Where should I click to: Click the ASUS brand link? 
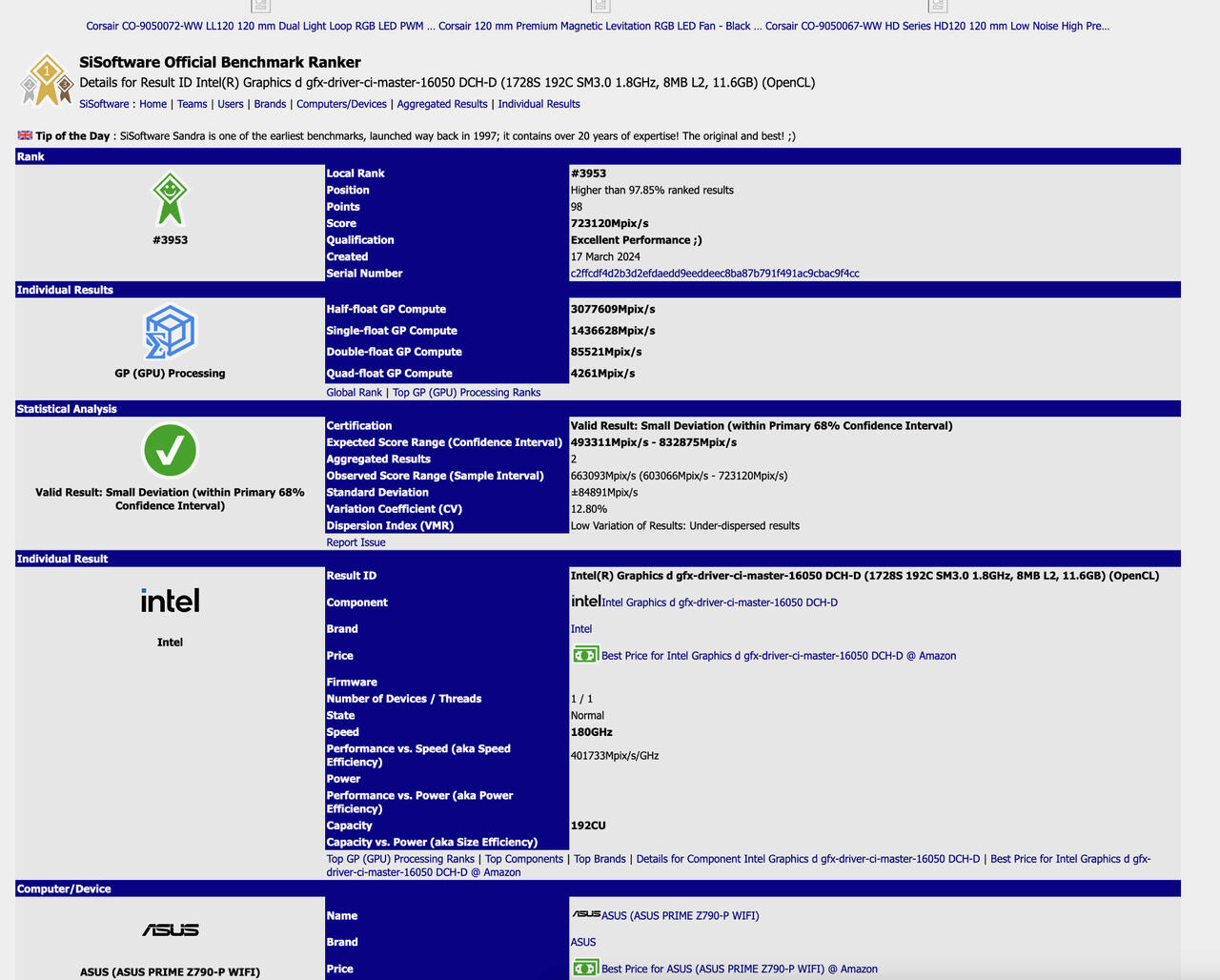coord(583,942)
